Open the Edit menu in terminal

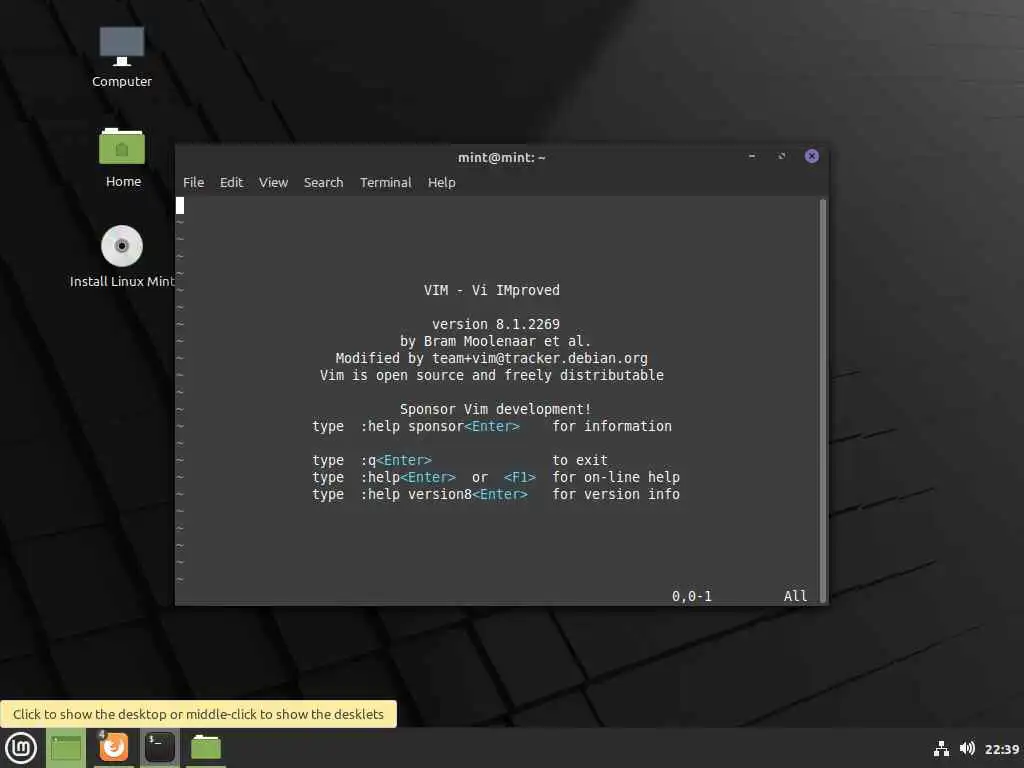point(231,182)
